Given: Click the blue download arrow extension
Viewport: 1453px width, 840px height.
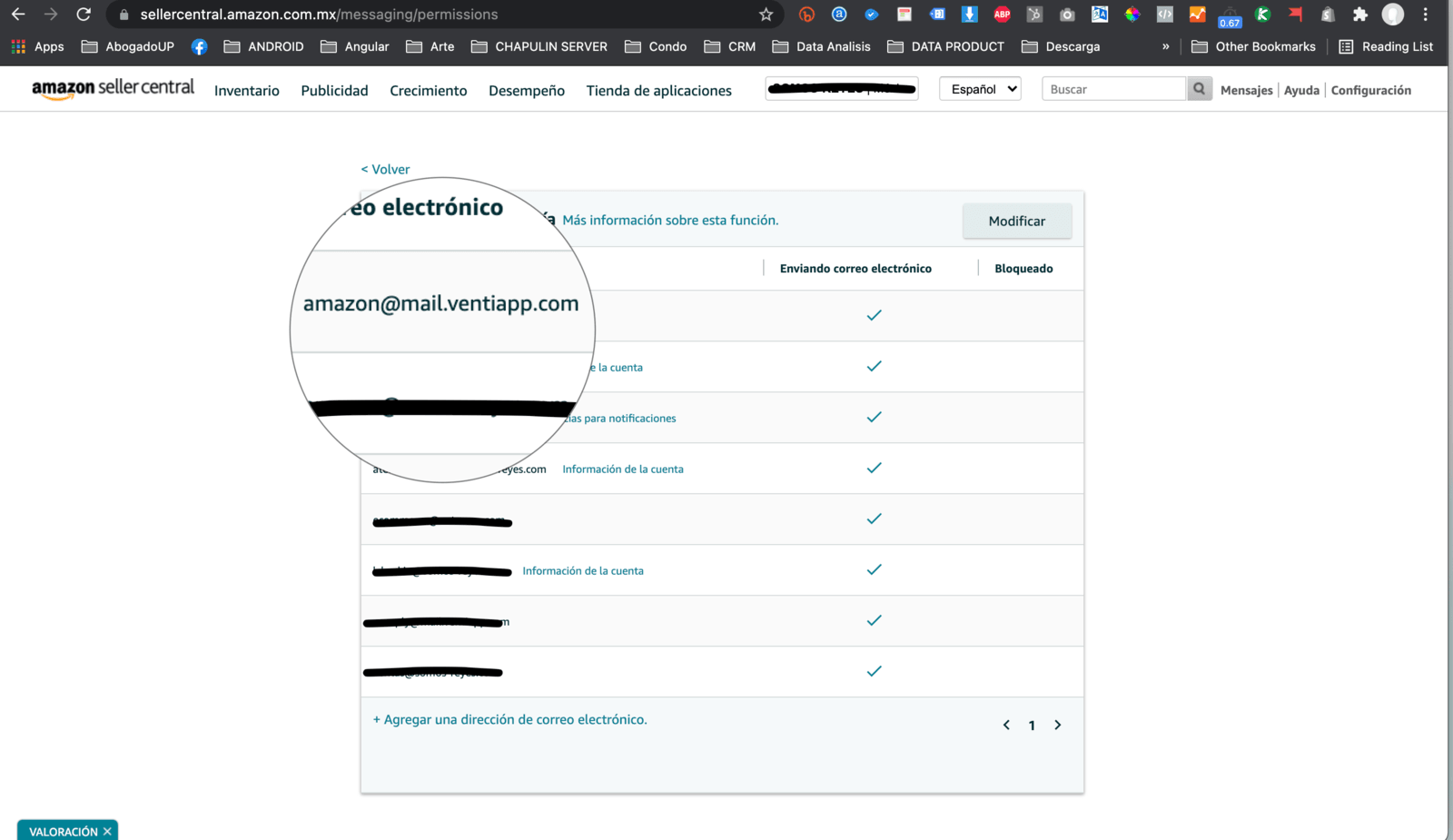Looking at the screenshot, I should coord(970,15).
